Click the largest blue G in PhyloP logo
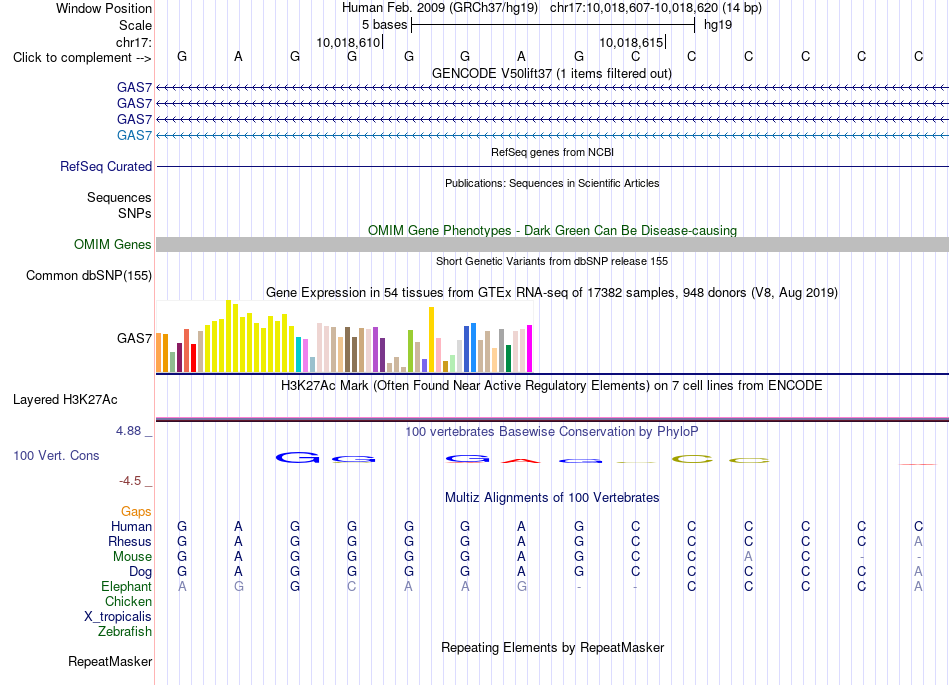This screenshot has width=950, height=685. (297, 458)
